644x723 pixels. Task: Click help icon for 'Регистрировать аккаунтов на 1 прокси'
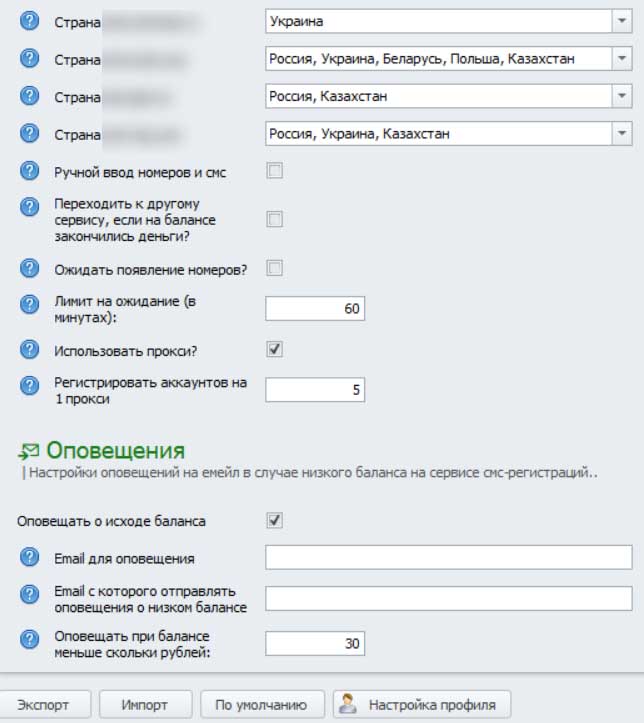click(x=29, y=383)
